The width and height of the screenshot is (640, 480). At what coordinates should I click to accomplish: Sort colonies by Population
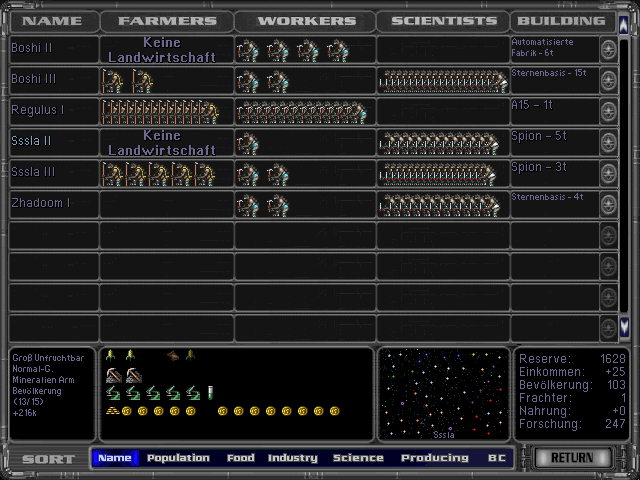[x=178, y=458]
